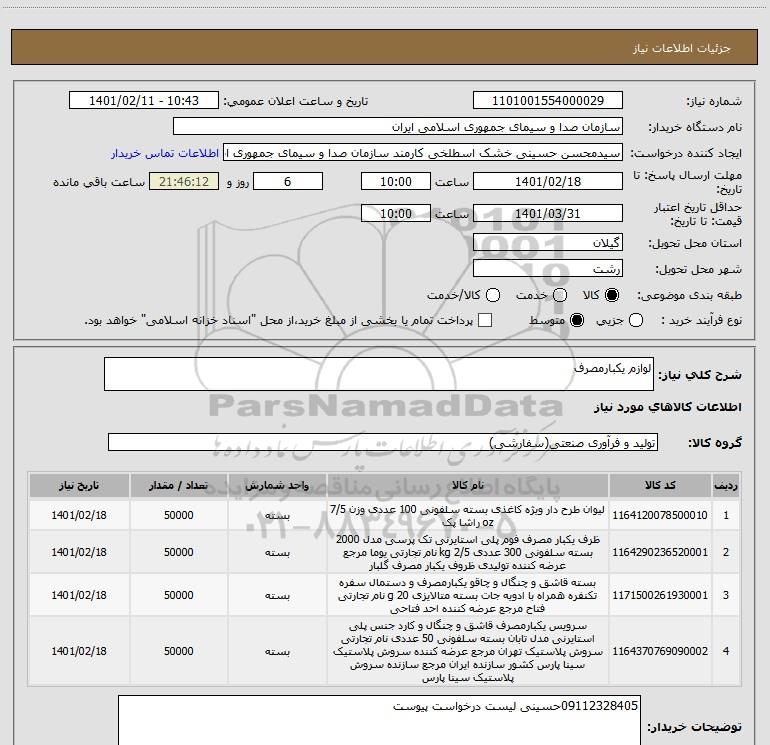Toggle the اسناد خزانه اسلامی payment checkbox
Viewport: 770px width, 745px height.
tap(485, 320)
